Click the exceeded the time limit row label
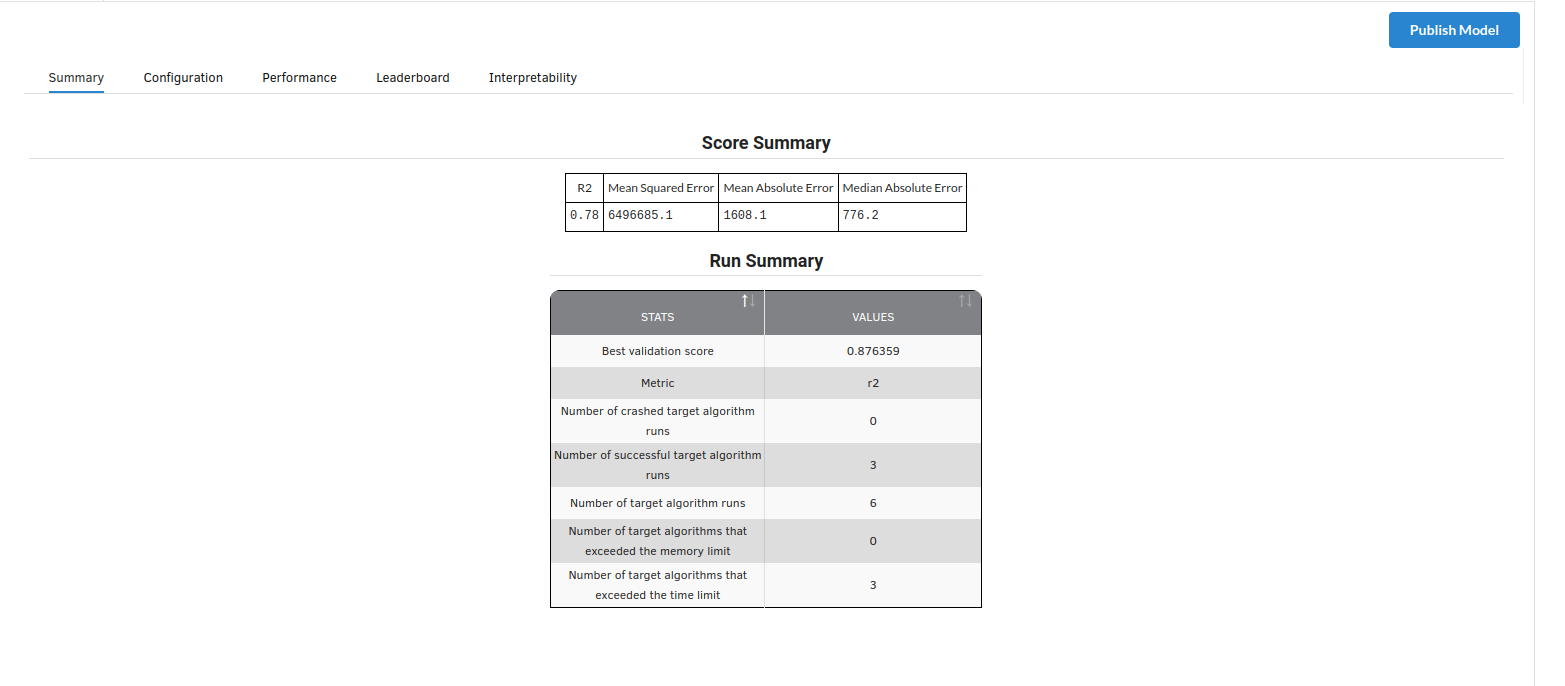 point(657,585)
